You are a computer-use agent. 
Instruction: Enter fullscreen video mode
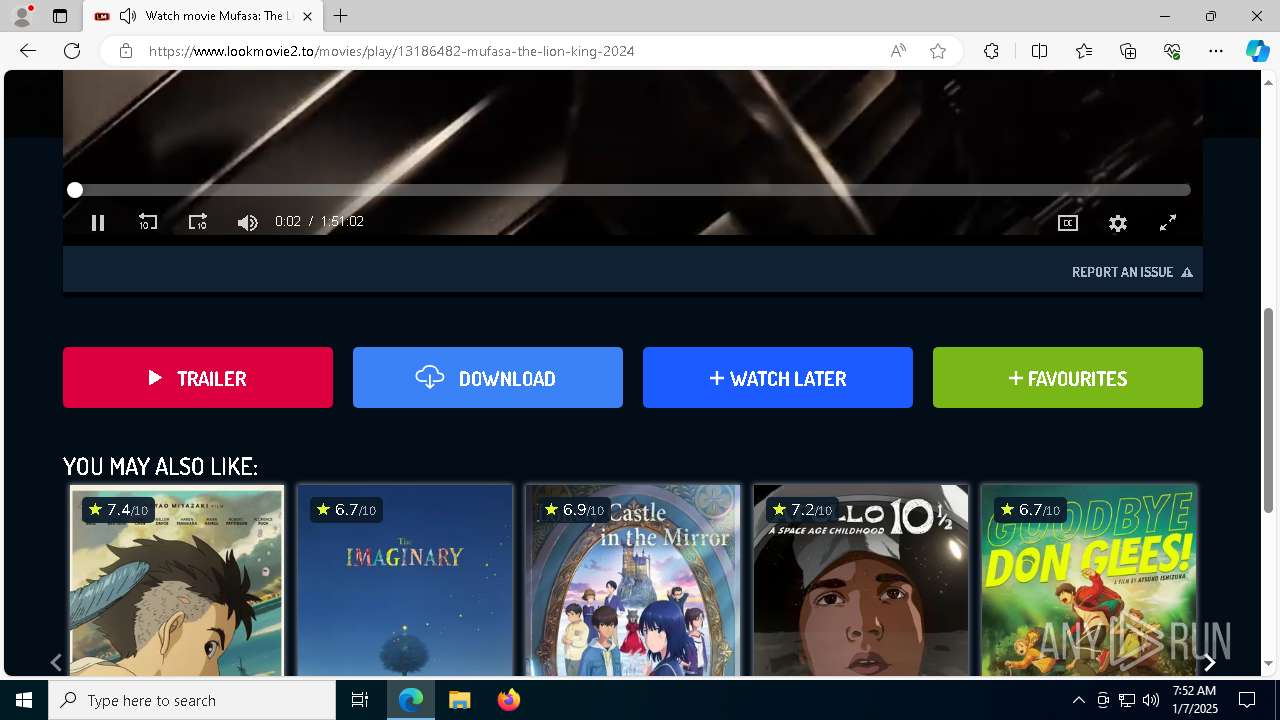pyautogui.click(x=1168, y=223)
